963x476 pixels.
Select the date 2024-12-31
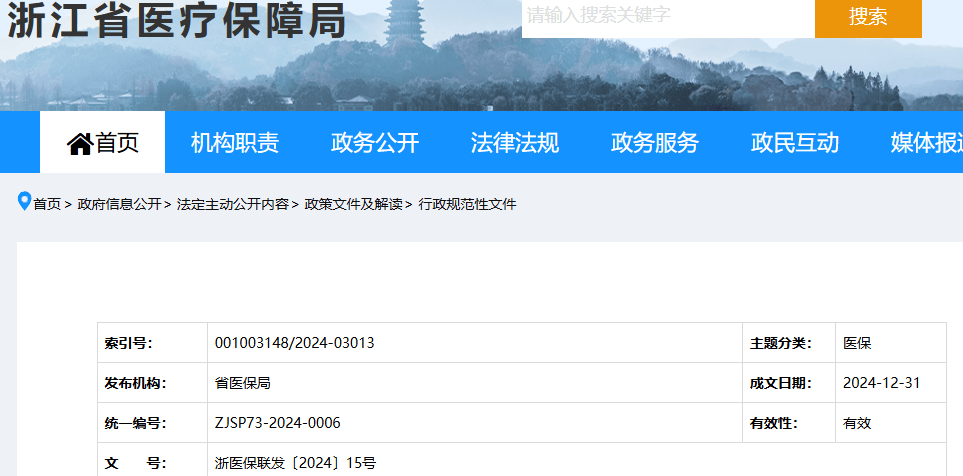(x=881, y=383)
